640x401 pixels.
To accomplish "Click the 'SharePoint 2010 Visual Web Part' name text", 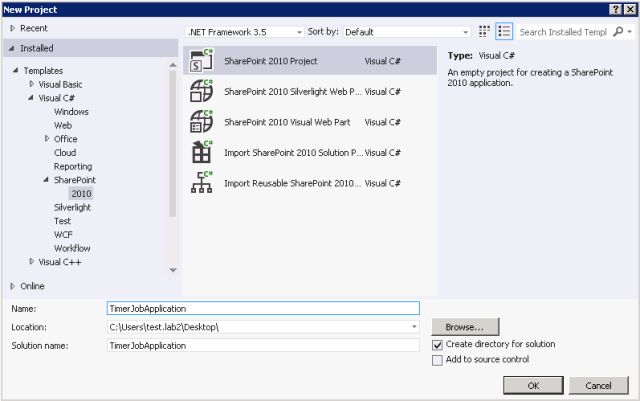I will pyautogui.click(x=287, y=122).
